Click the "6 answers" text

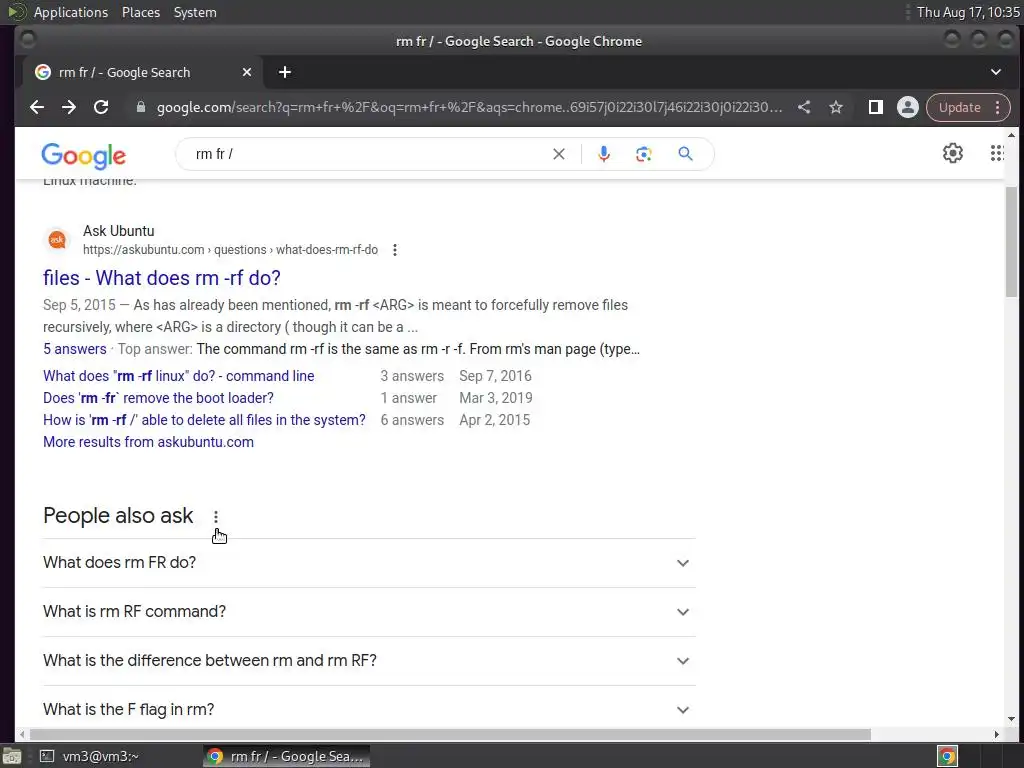[412, 420]
